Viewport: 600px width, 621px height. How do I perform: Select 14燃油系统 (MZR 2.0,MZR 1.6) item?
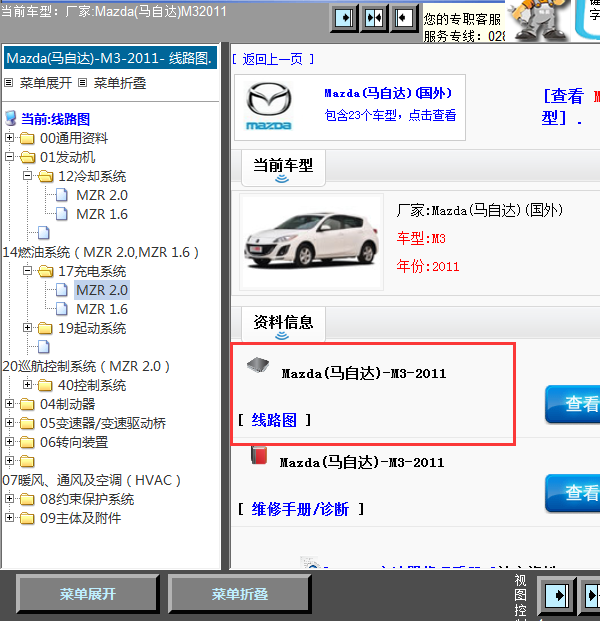(101, 252)
